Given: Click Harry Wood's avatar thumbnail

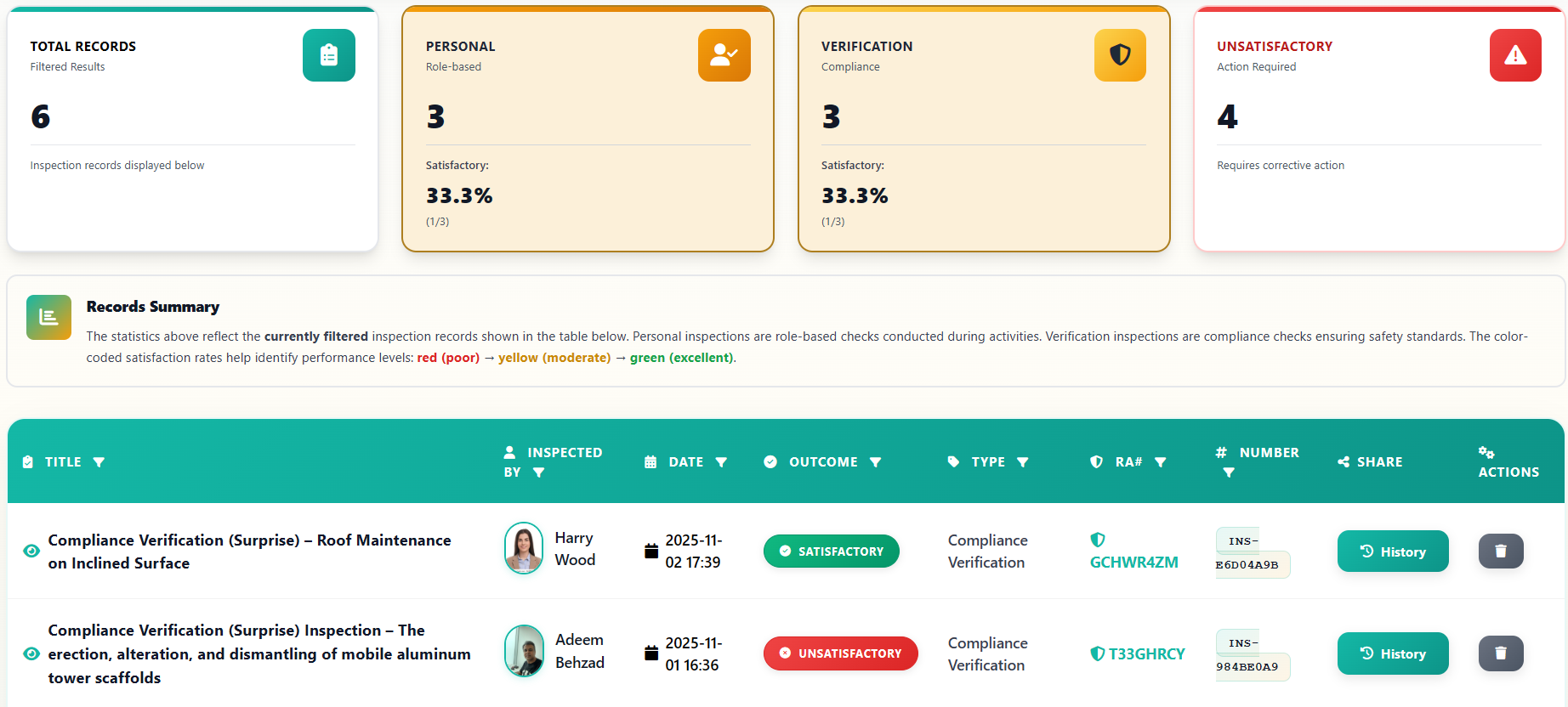Looking at the screenshot, I should pos(524,548).
